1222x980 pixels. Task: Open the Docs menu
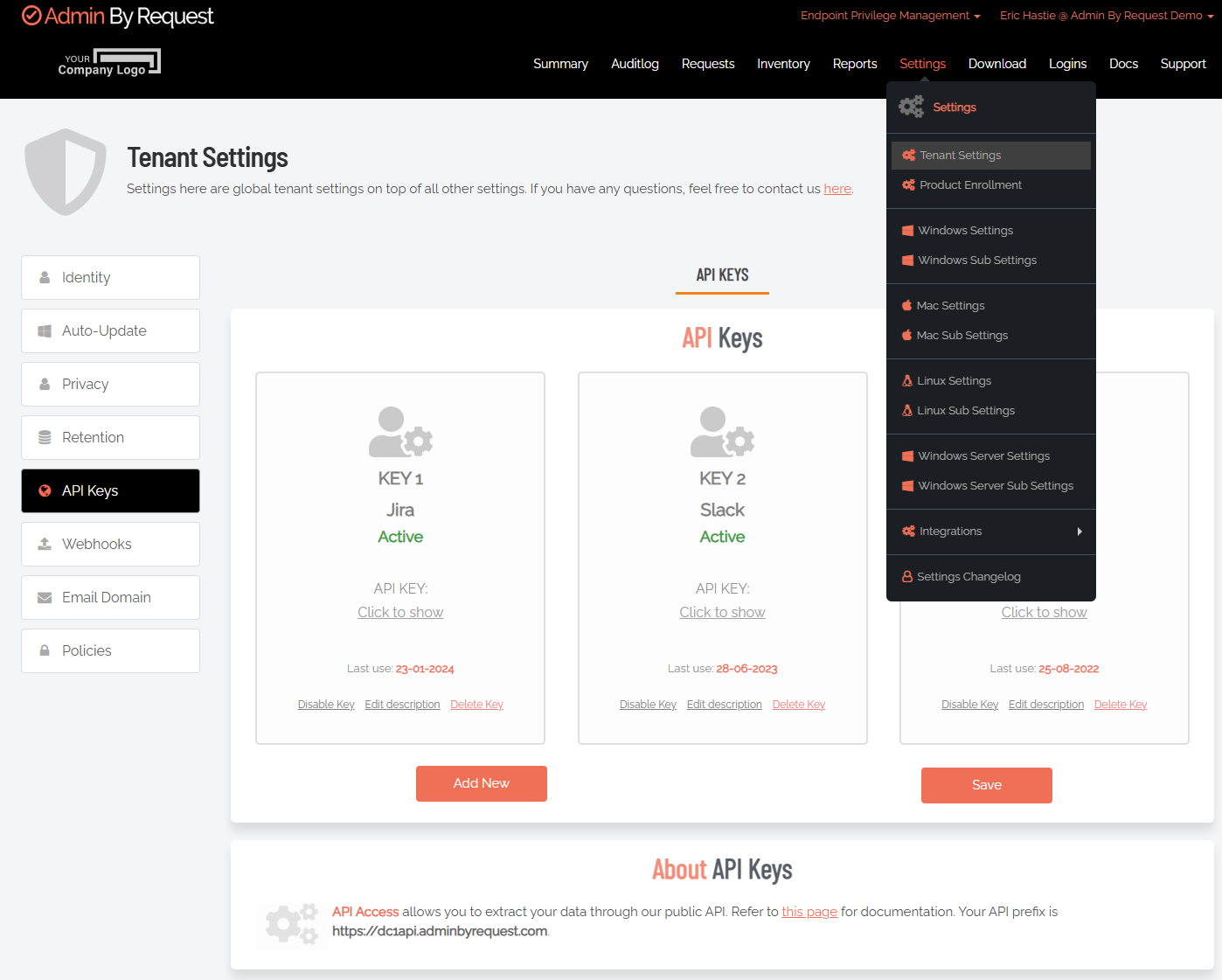(1123, 64)
